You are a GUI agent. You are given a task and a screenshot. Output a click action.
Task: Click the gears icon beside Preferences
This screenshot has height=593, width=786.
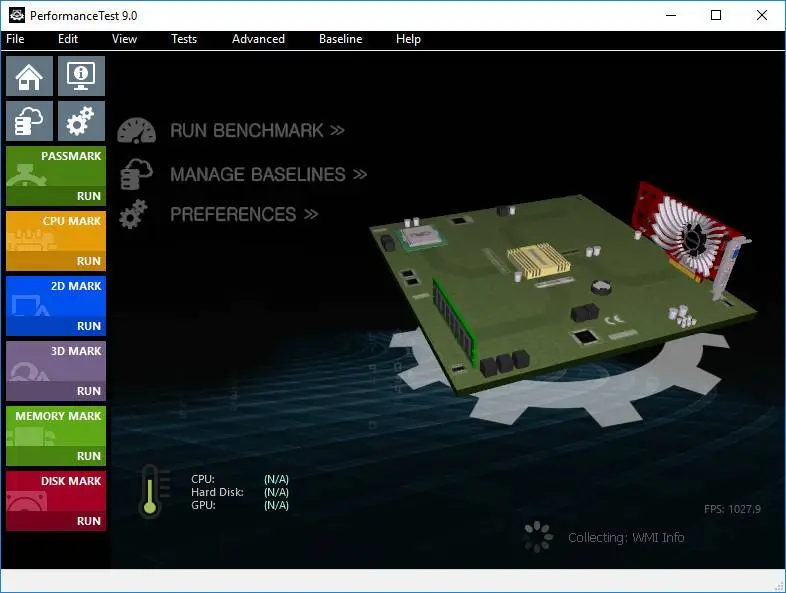point(133,215)
